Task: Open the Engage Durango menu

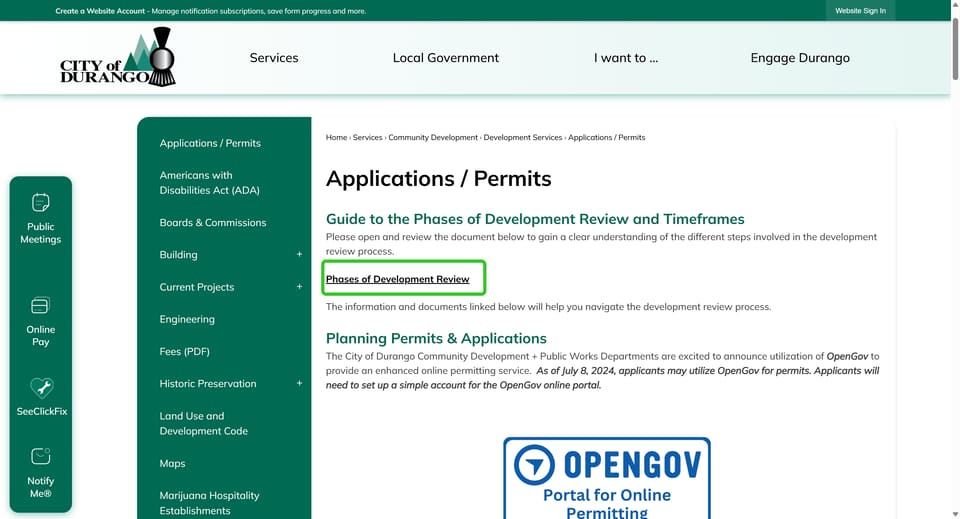Action: point(800,58)
